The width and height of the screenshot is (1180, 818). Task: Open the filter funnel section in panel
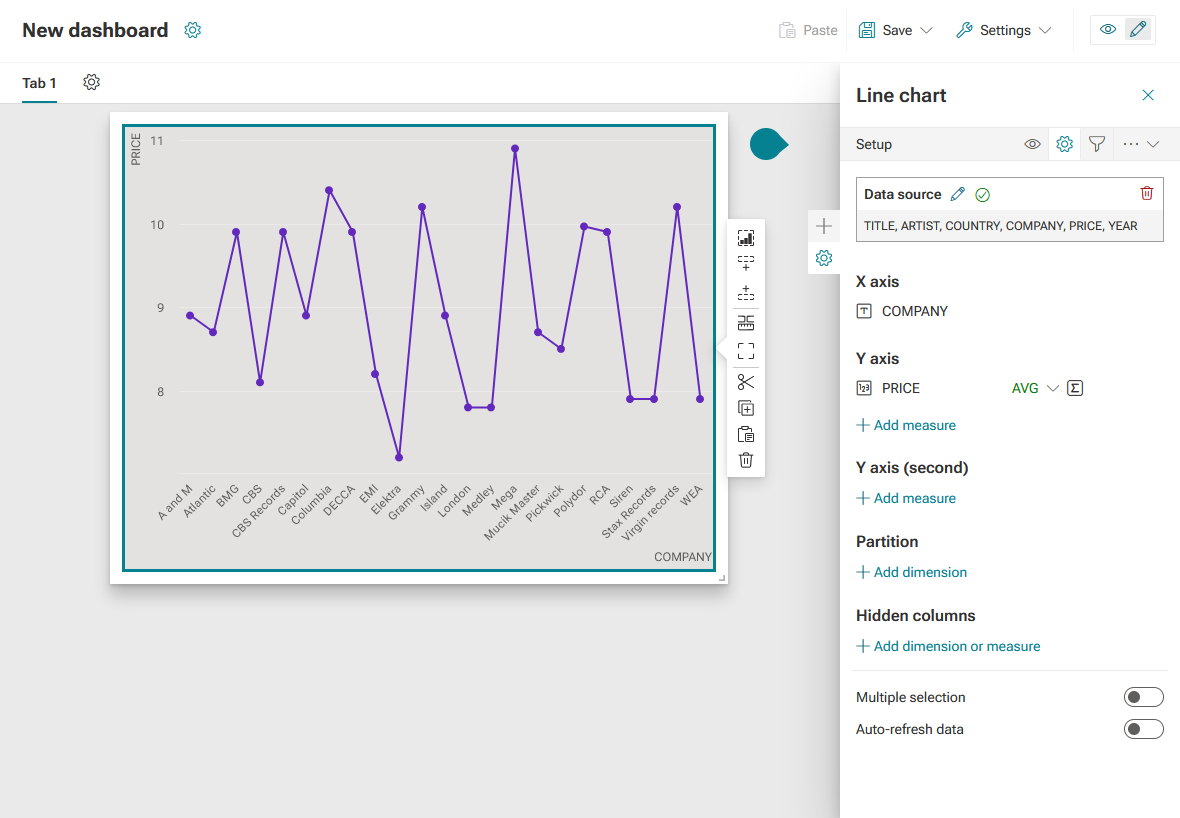pos(1096,144)
